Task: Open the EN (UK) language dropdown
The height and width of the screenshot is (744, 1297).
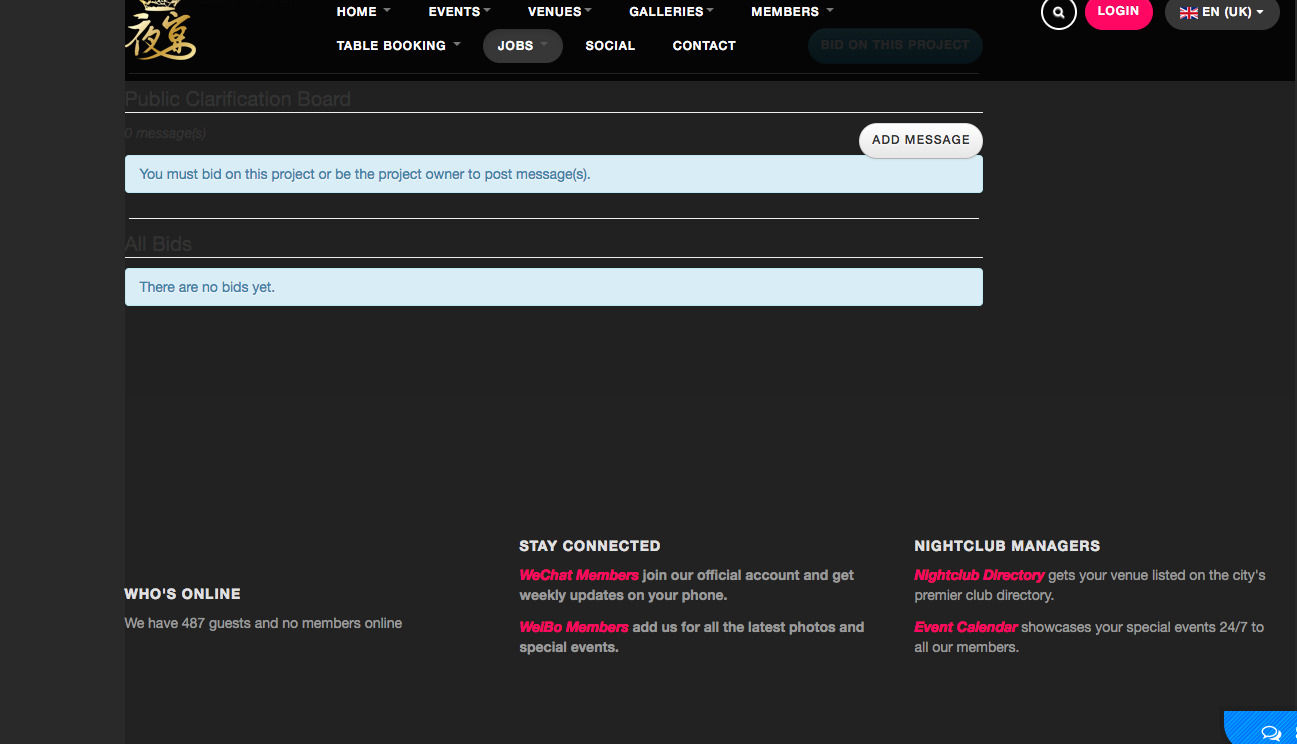Action: click(1222, 13)
